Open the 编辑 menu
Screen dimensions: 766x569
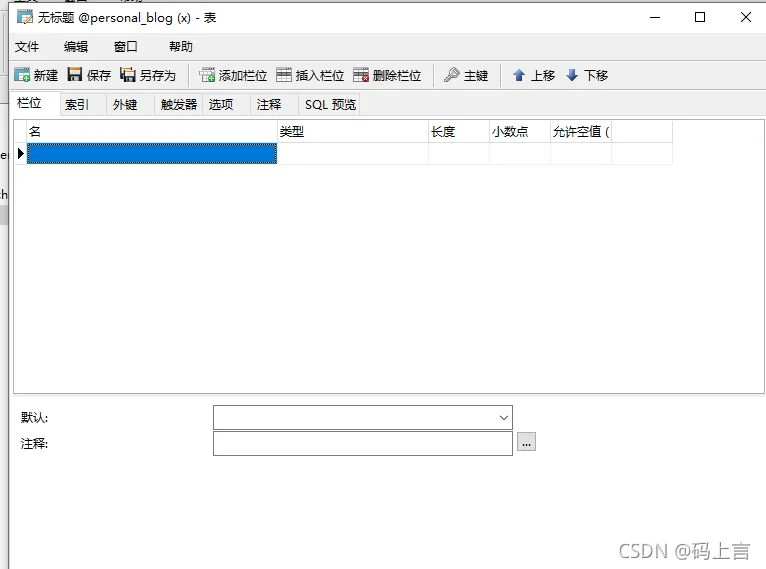(x=76, y=46)
